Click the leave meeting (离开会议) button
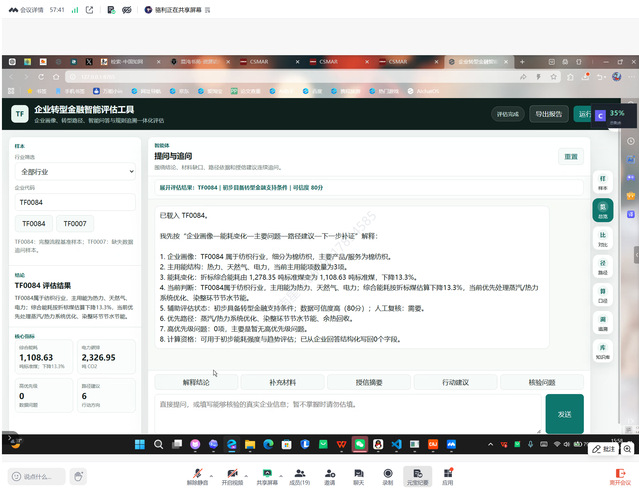 (x=620, y=476)
